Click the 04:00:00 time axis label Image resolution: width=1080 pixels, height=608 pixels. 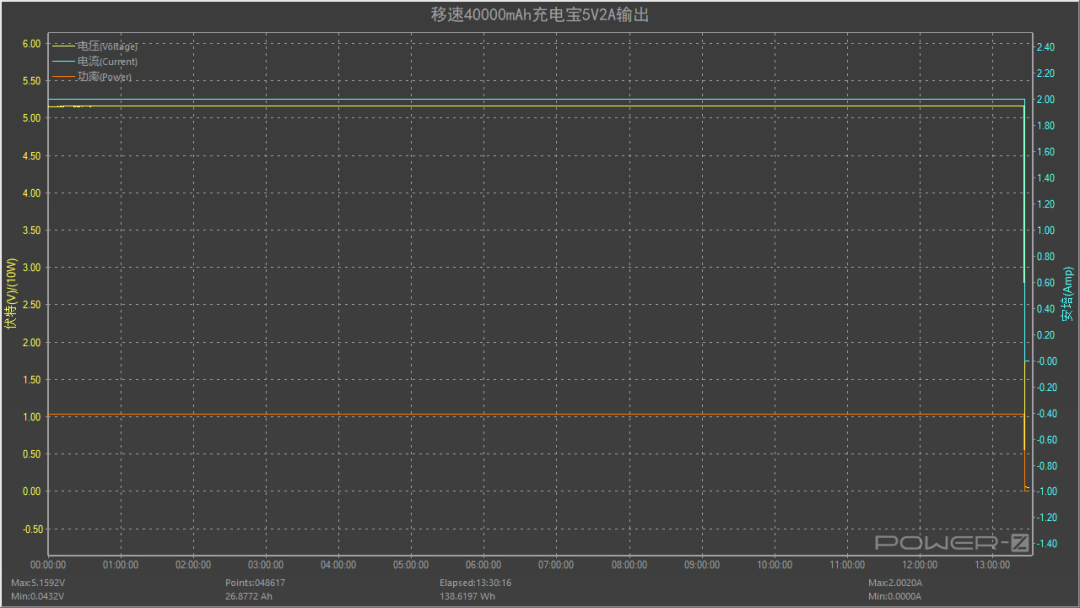pyautogui.click(x=338, y=565)
